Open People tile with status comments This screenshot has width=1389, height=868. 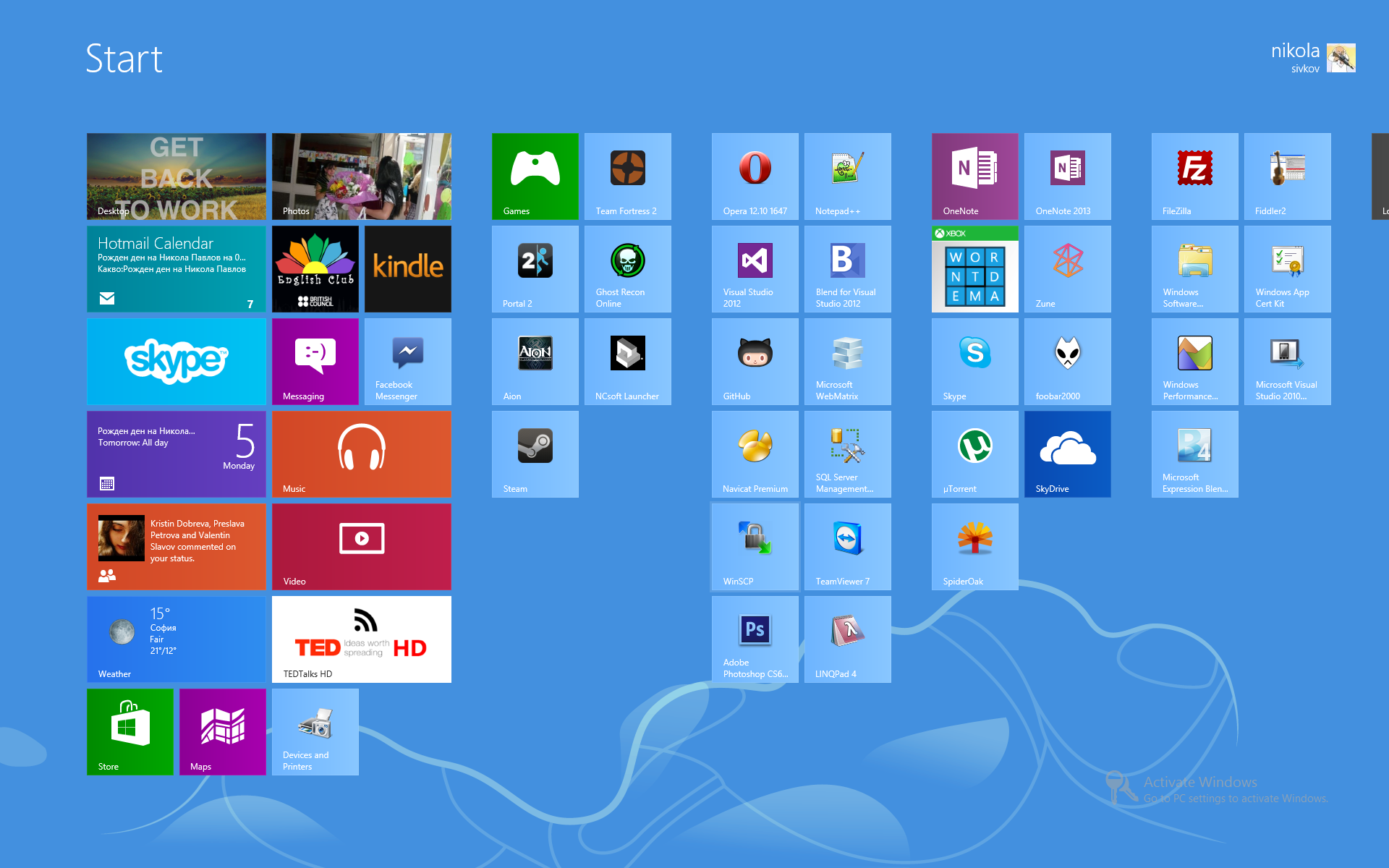click(x=177, y=547)
